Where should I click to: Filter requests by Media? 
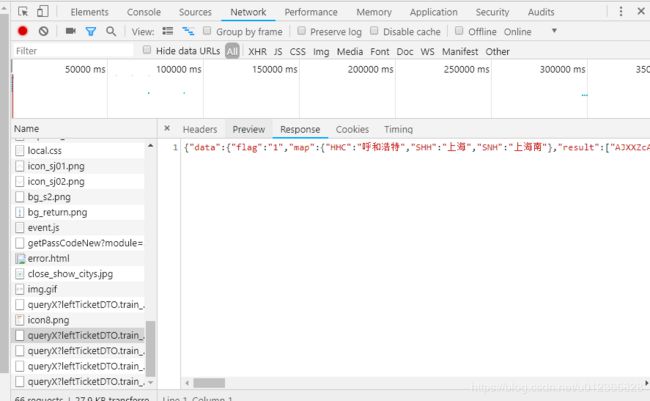350,51
